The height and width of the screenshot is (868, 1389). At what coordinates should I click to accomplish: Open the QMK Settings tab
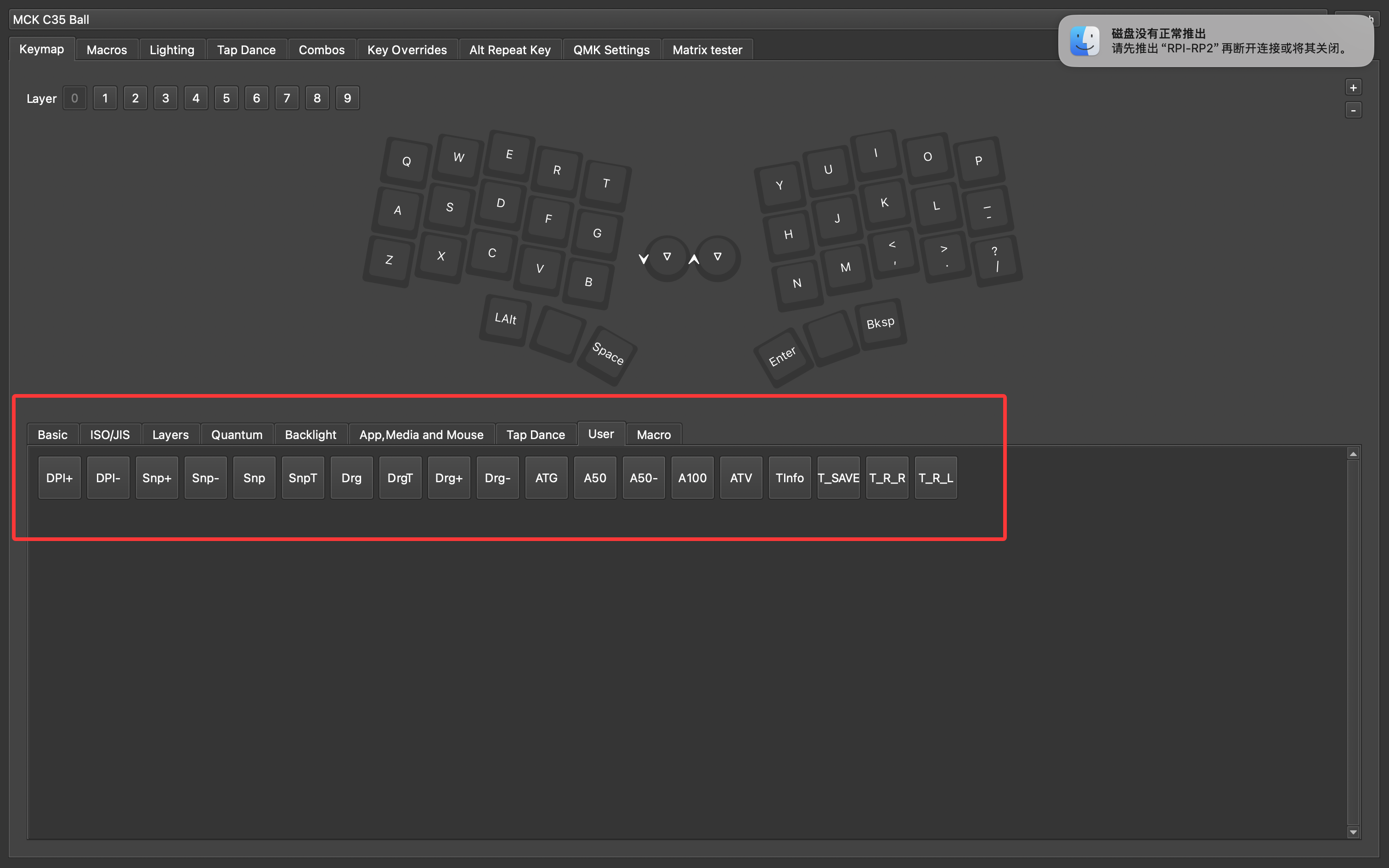(611, 50)
